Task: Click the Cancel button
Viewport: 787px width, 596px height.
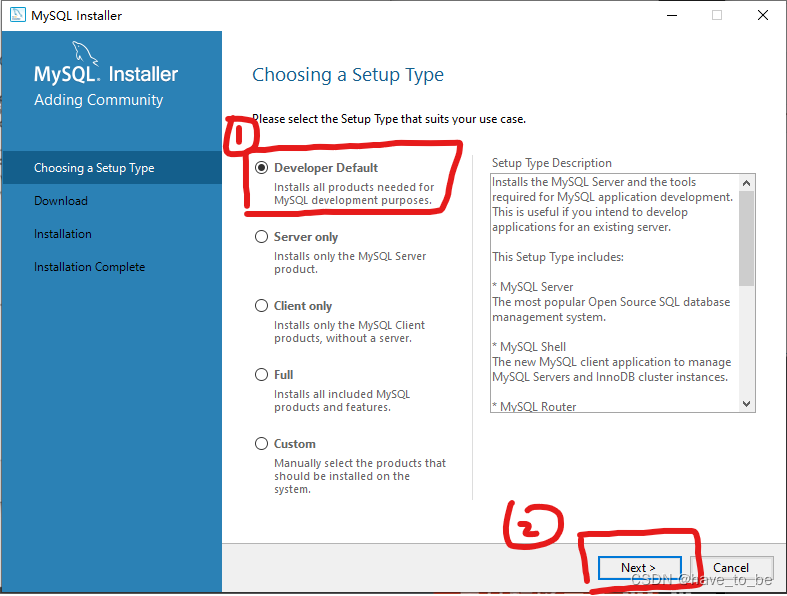Action: pos(731,568)
